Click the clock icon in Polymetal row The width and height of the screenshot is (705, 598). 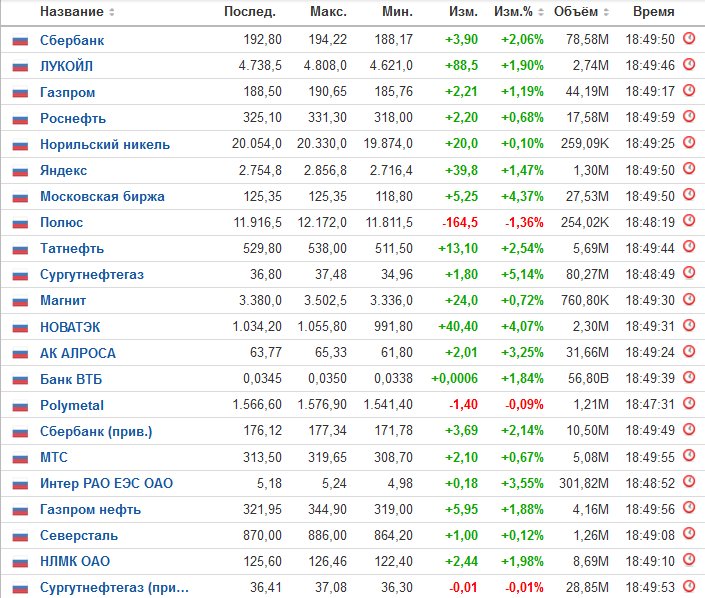(689, 403)
